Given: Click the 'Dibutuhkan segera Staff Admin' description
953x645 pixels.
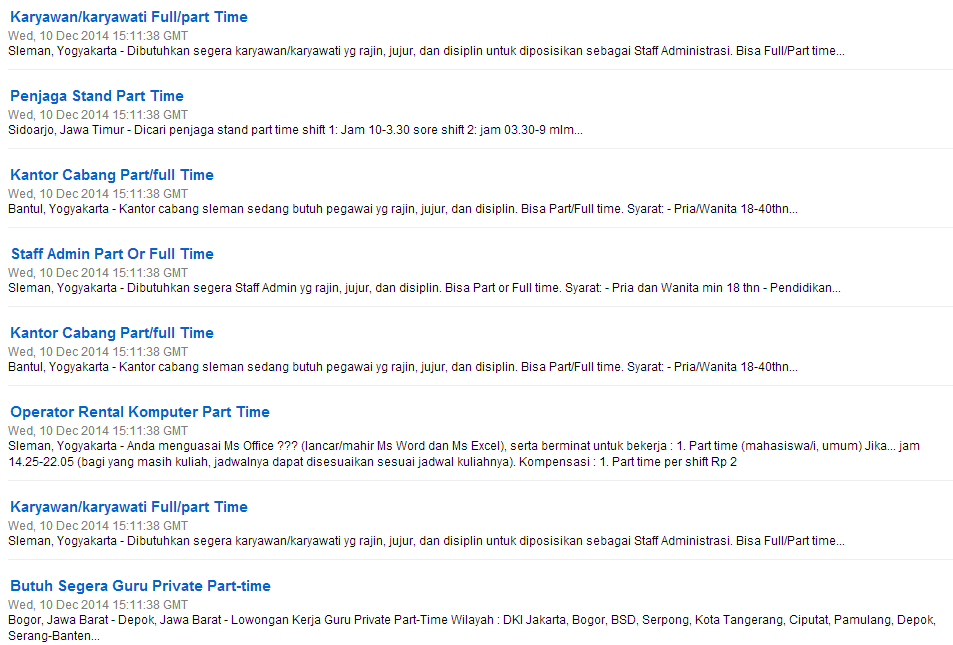Looking at the screenshot, I should (424, 288).
